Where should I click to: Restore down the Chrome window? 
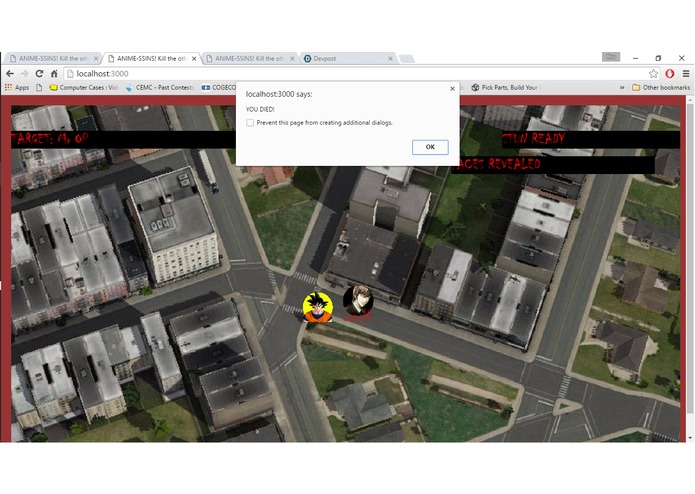[x=658, y=58]
